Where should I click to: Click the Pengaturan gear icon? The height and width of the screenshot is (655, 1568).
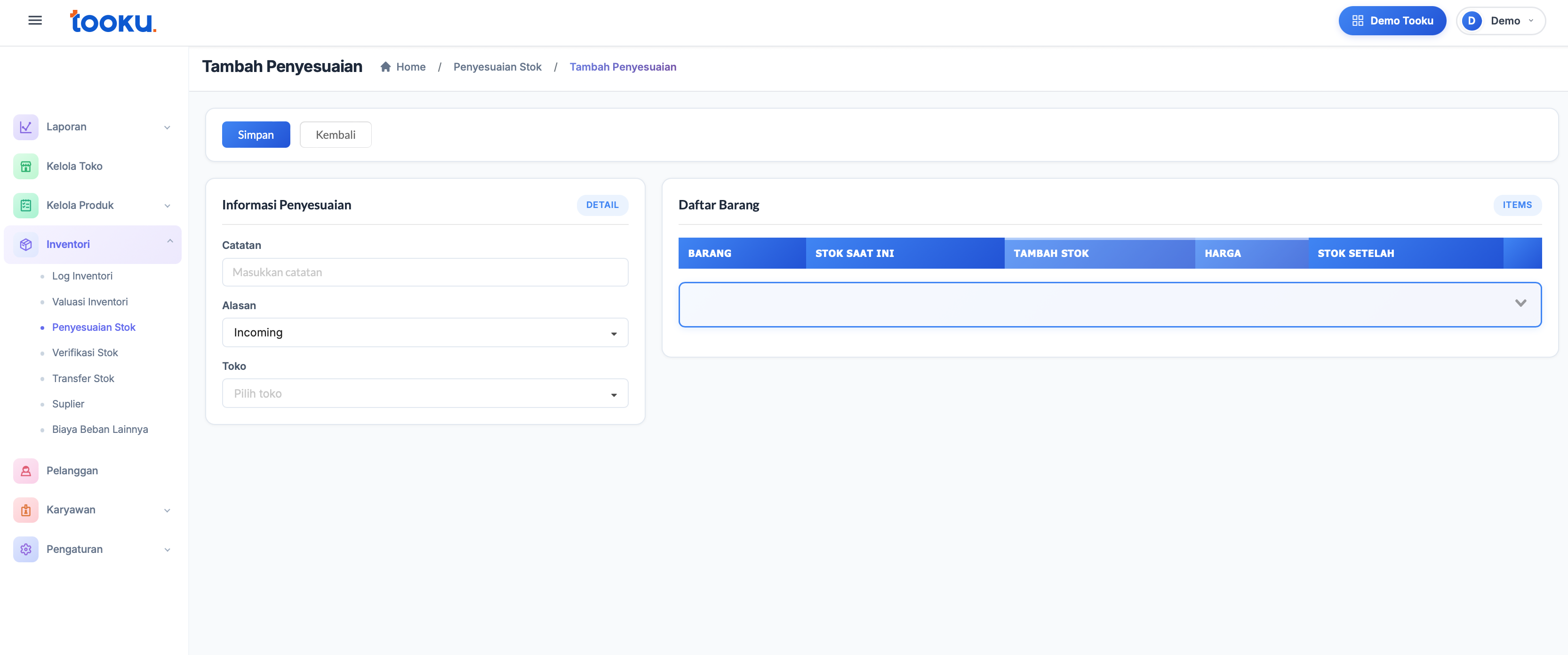coord(25,549)
